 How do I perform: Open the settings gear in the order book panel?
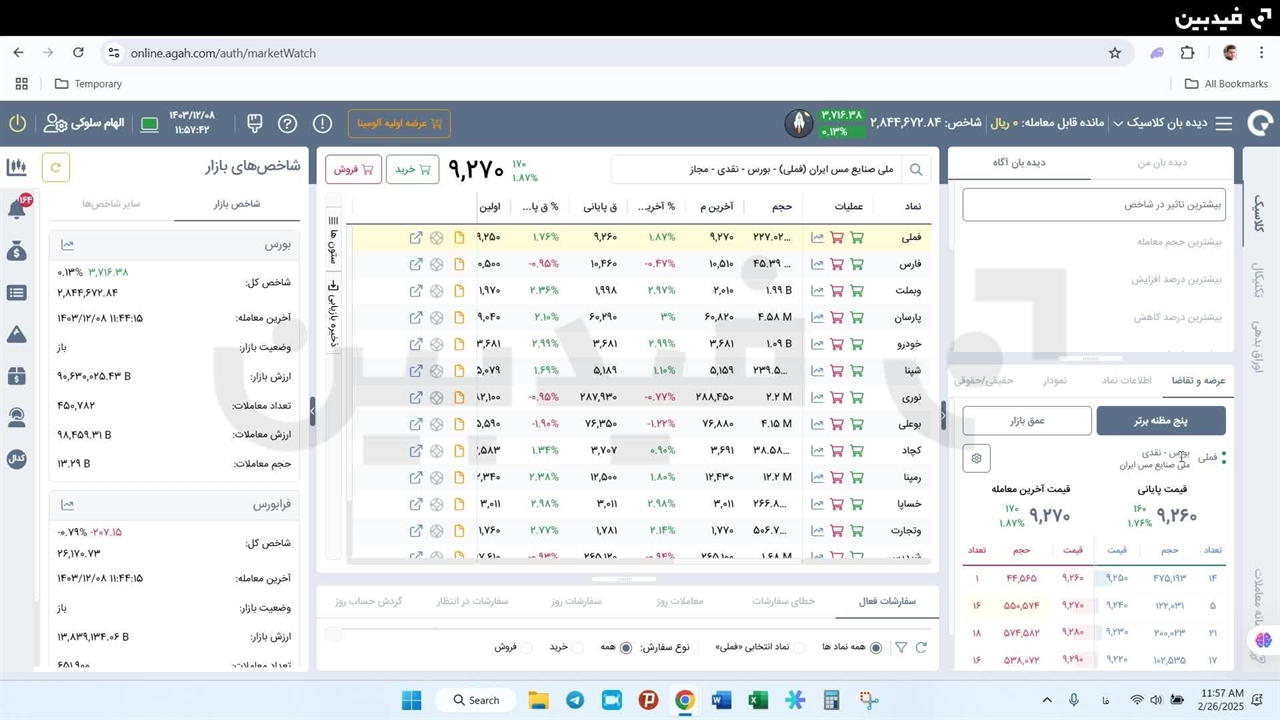976,458
